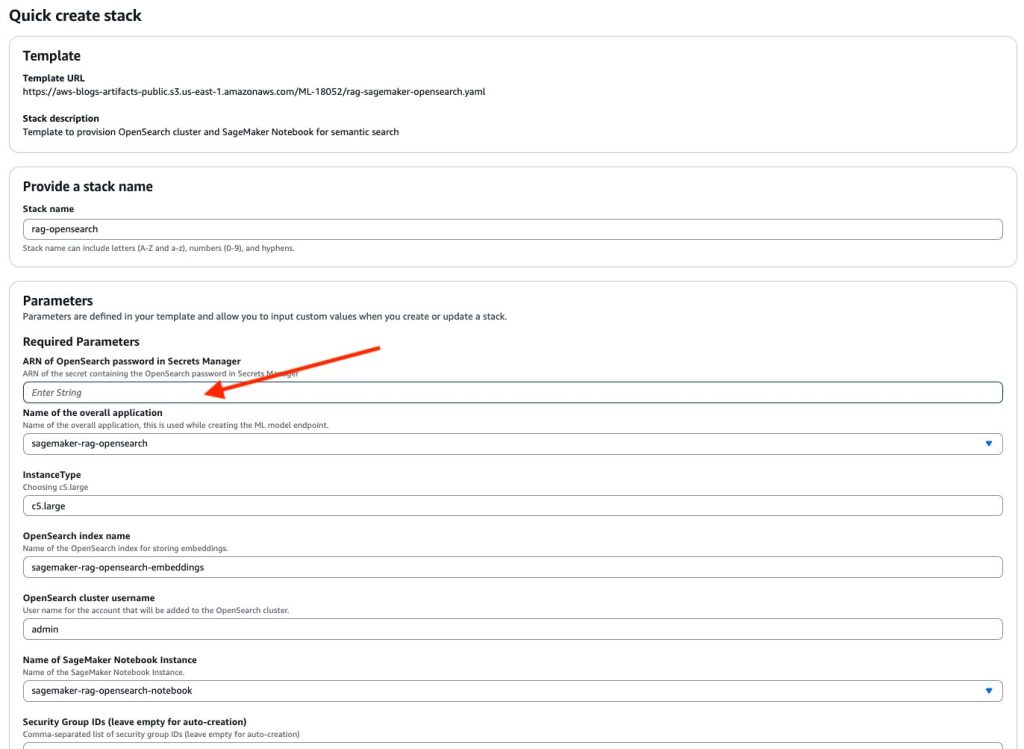The width and height of the screenshot is (1024, 749).
Task: Edit the InstanceType c5.large field
Action: [x=513, y=506]
